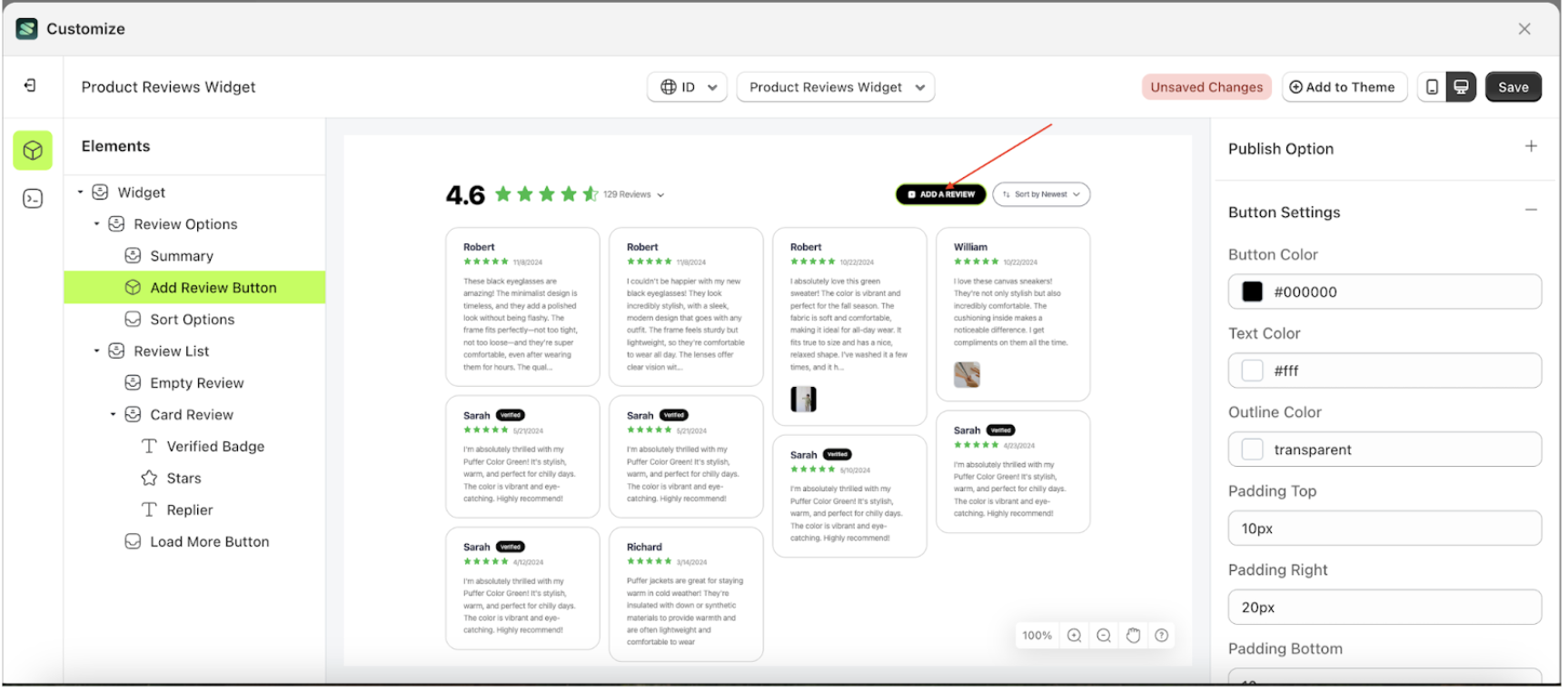Select Summary in the elements tree
The width and height of the screenshot is (1568, 692).
tap(182, 256)
